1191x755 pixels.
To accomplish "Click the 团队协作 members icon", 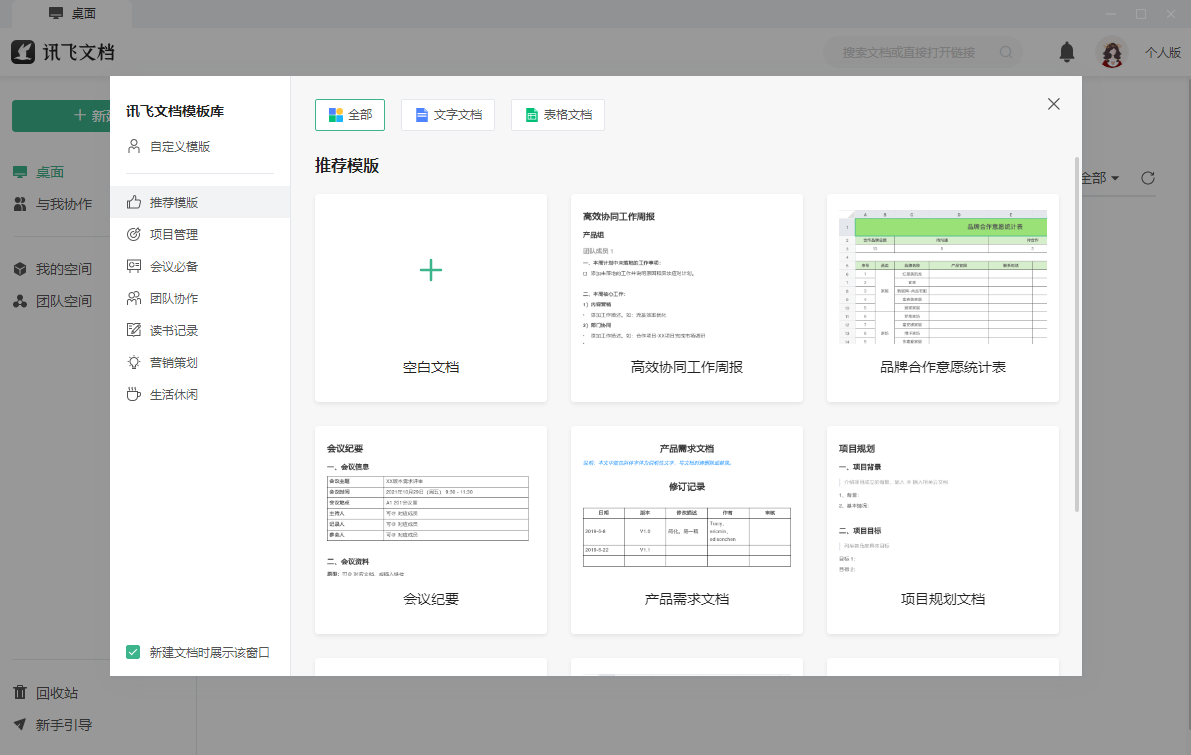I will [134, 298].
